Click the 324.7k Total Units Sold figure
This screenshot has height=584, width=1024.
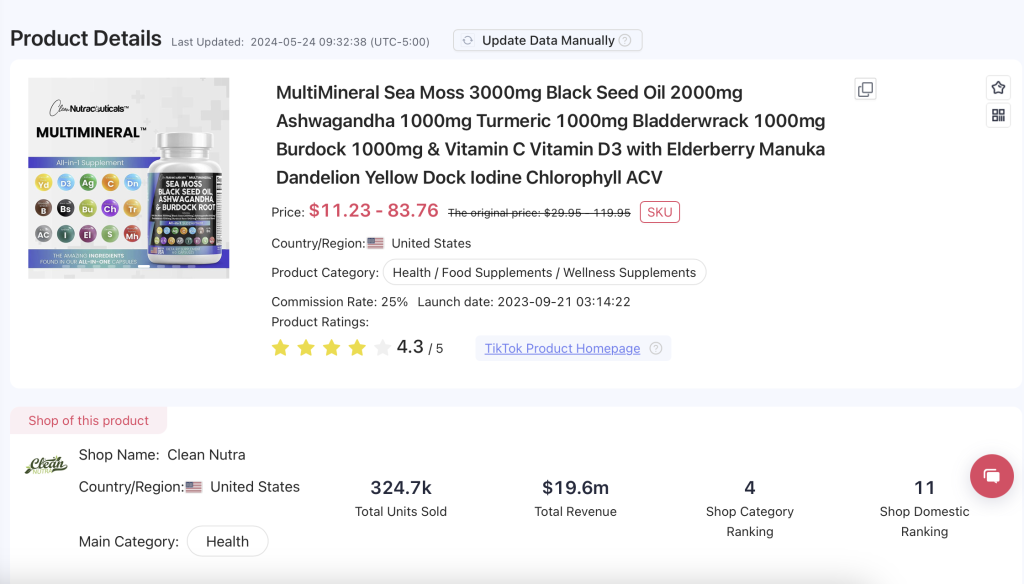click(400, 488)
